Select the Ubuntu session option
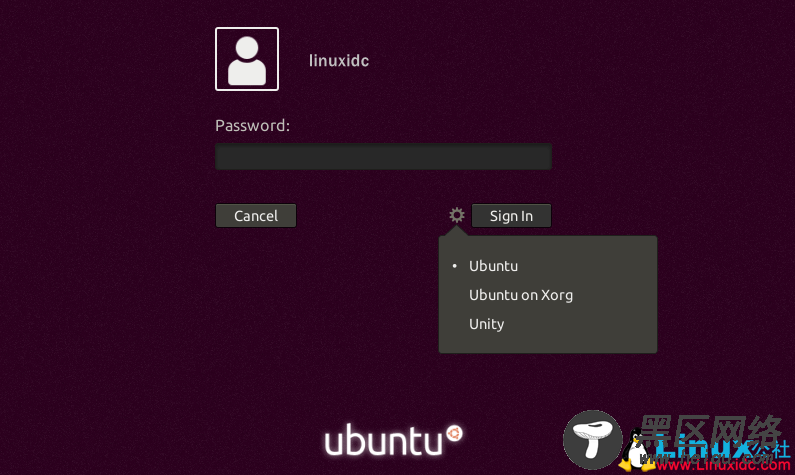 (493, 266)
